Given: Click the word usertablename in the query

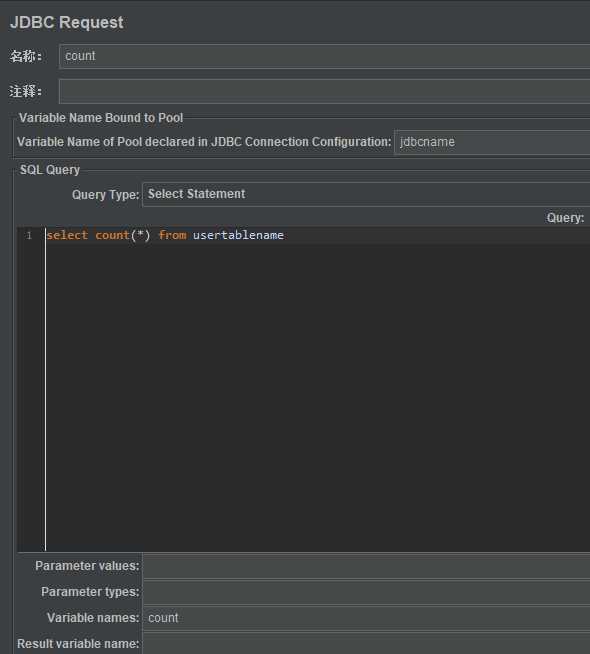Looking at the screenshot, I should click(x=238, y=235).
